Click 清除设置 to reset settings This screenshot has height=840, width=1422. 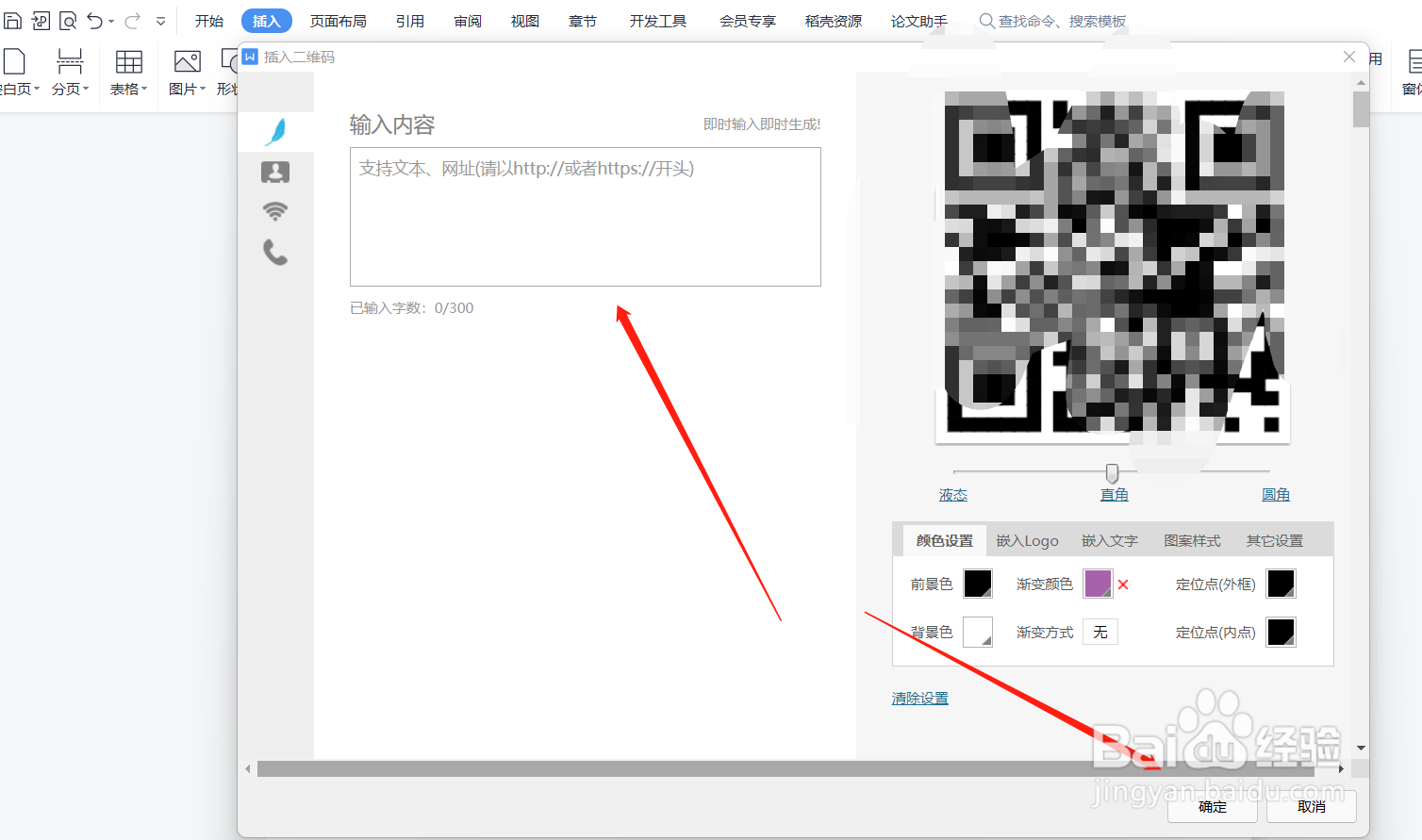pos(918,698)
